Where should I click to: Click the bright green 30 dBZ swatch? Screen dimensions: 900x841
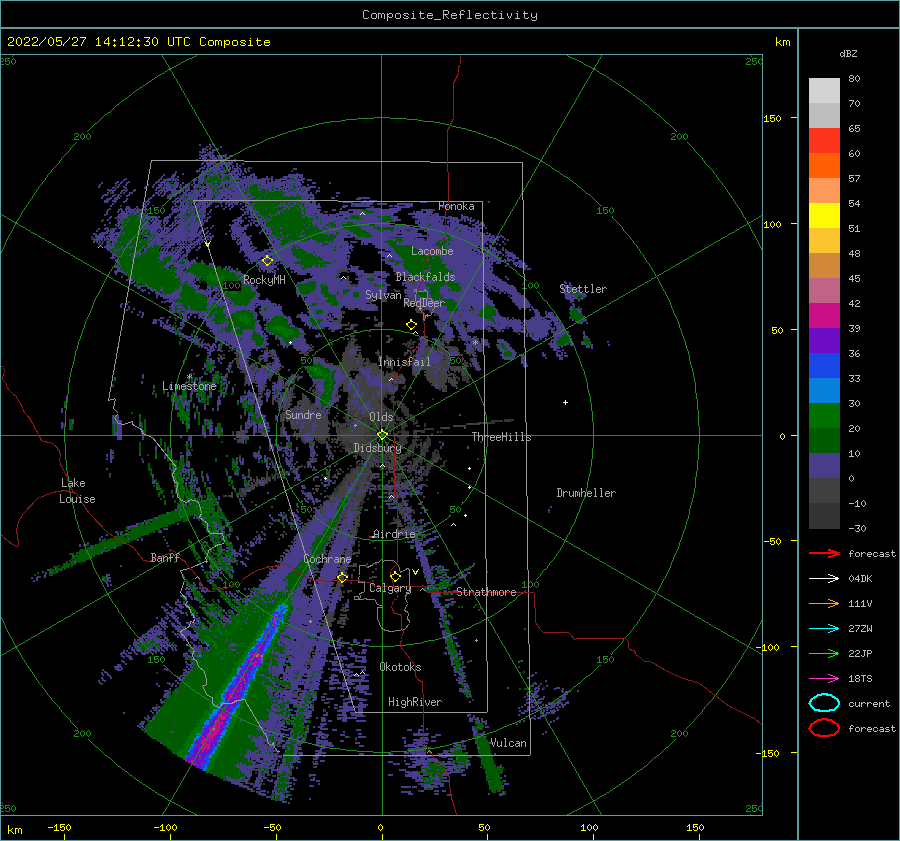[x=824, y=416]
